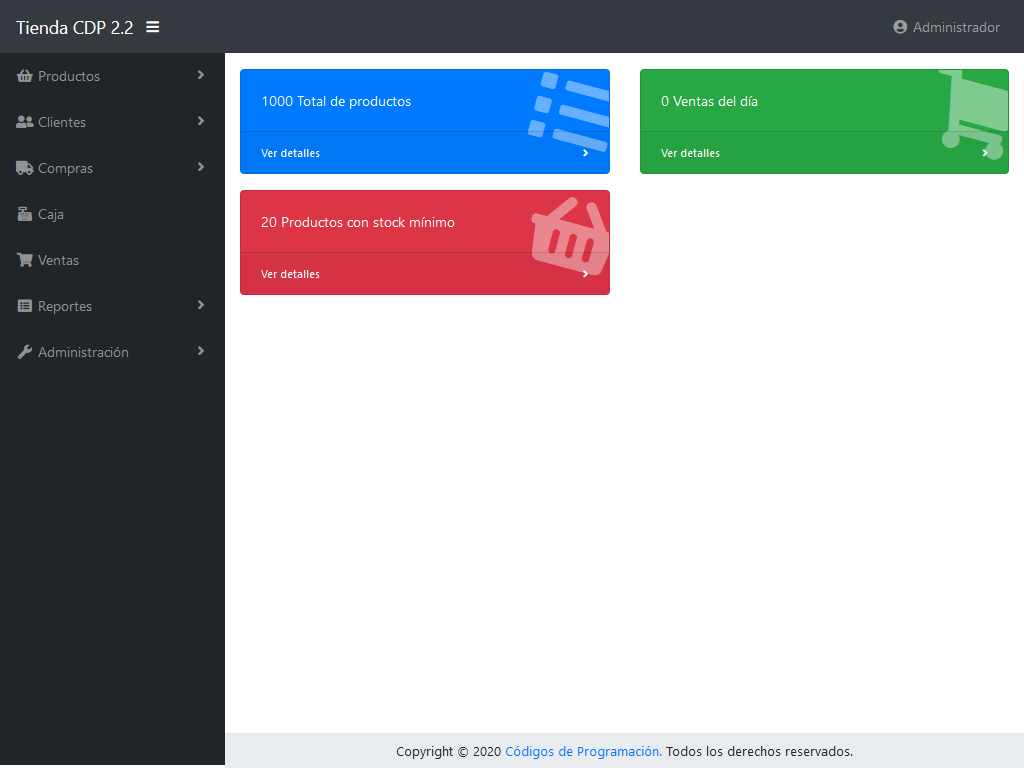Click the Ventas shopping cart icon
1024x768 pixels.
tap(25, 260)
